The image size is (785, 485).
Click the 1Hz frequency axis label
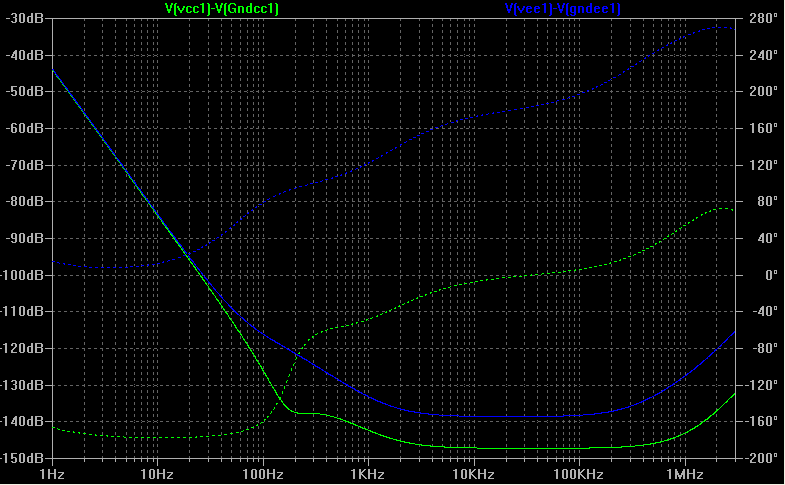pos(52,474)
